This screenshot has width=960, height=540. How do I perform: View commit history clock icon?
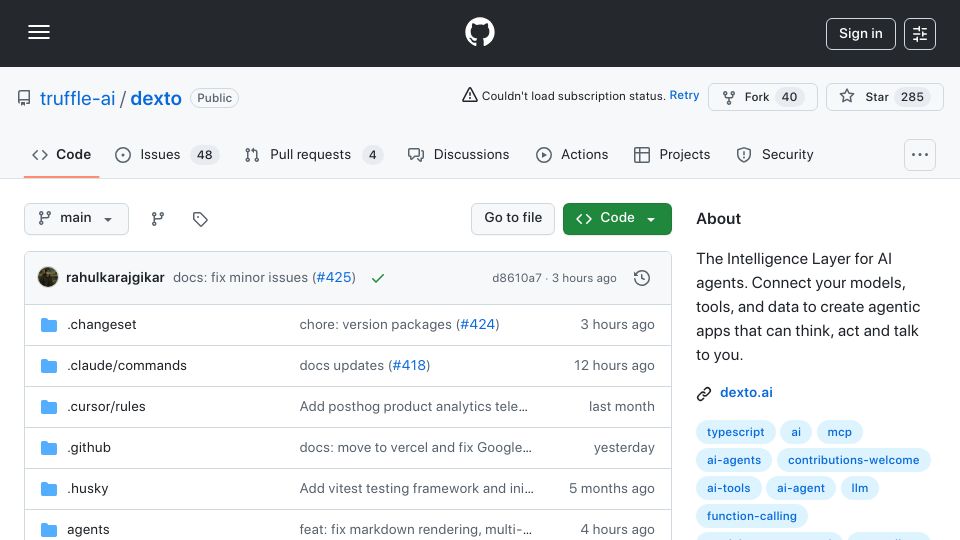point(642,278)
